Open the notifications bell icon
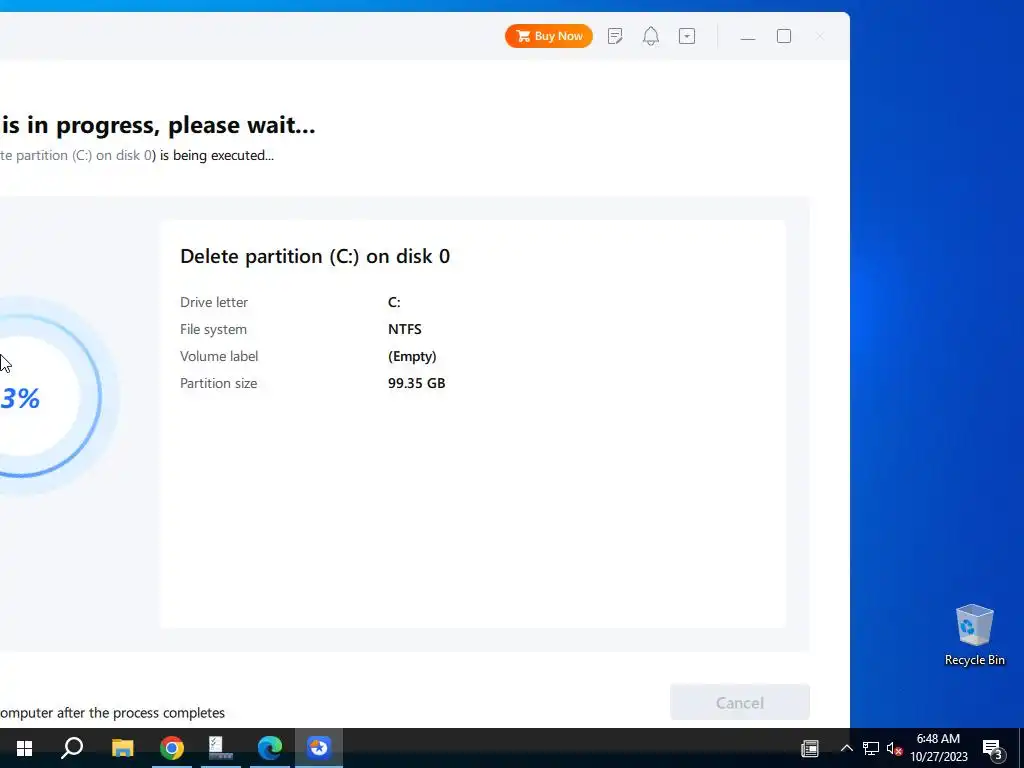 [x=650, y=36]
